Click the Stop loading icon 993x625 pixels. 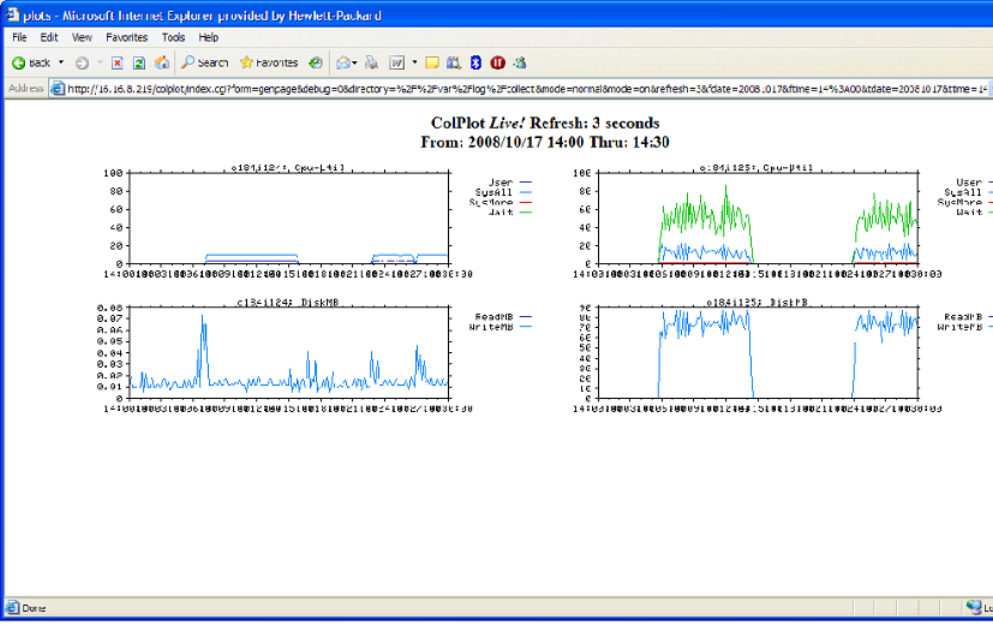(117, 62)
